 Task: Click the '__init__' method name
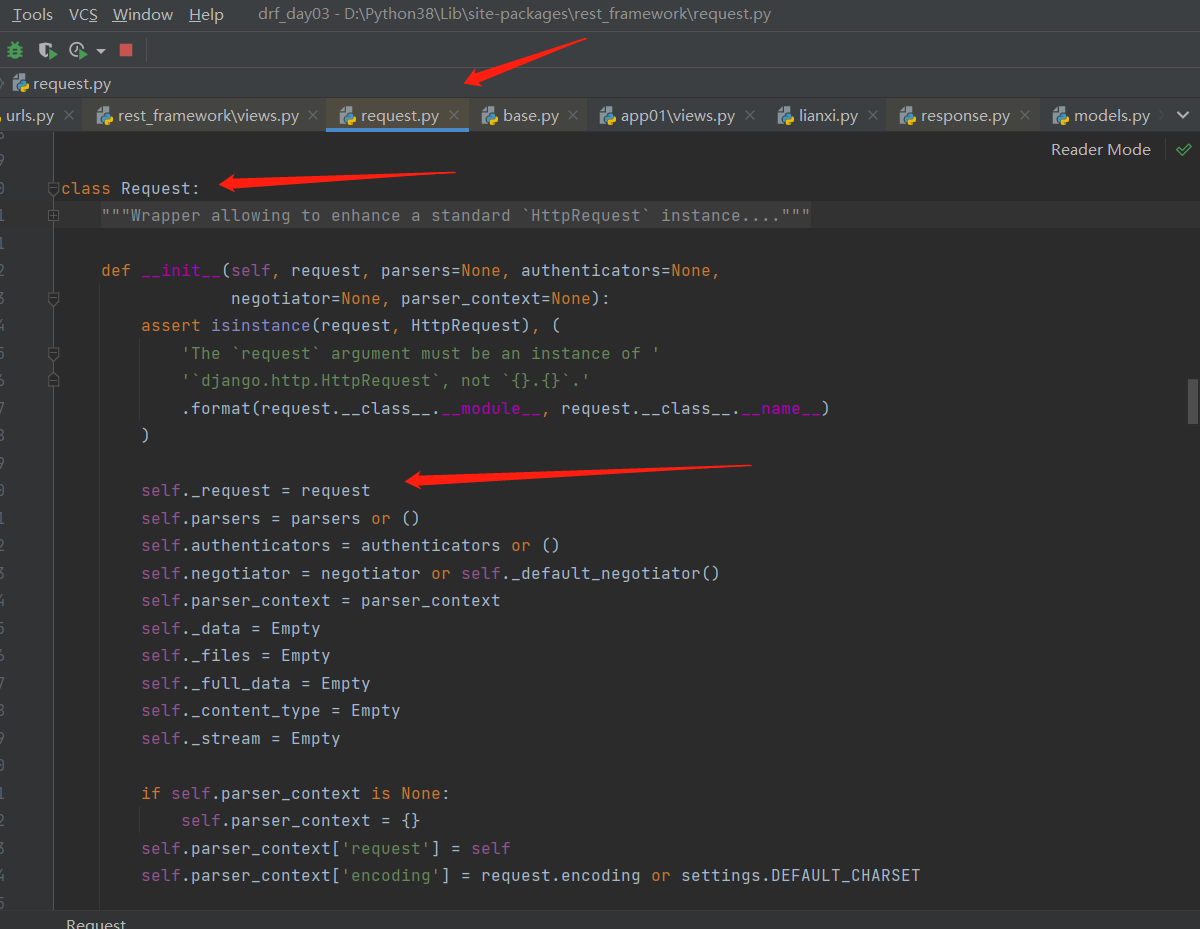click(x=181, y=270)
